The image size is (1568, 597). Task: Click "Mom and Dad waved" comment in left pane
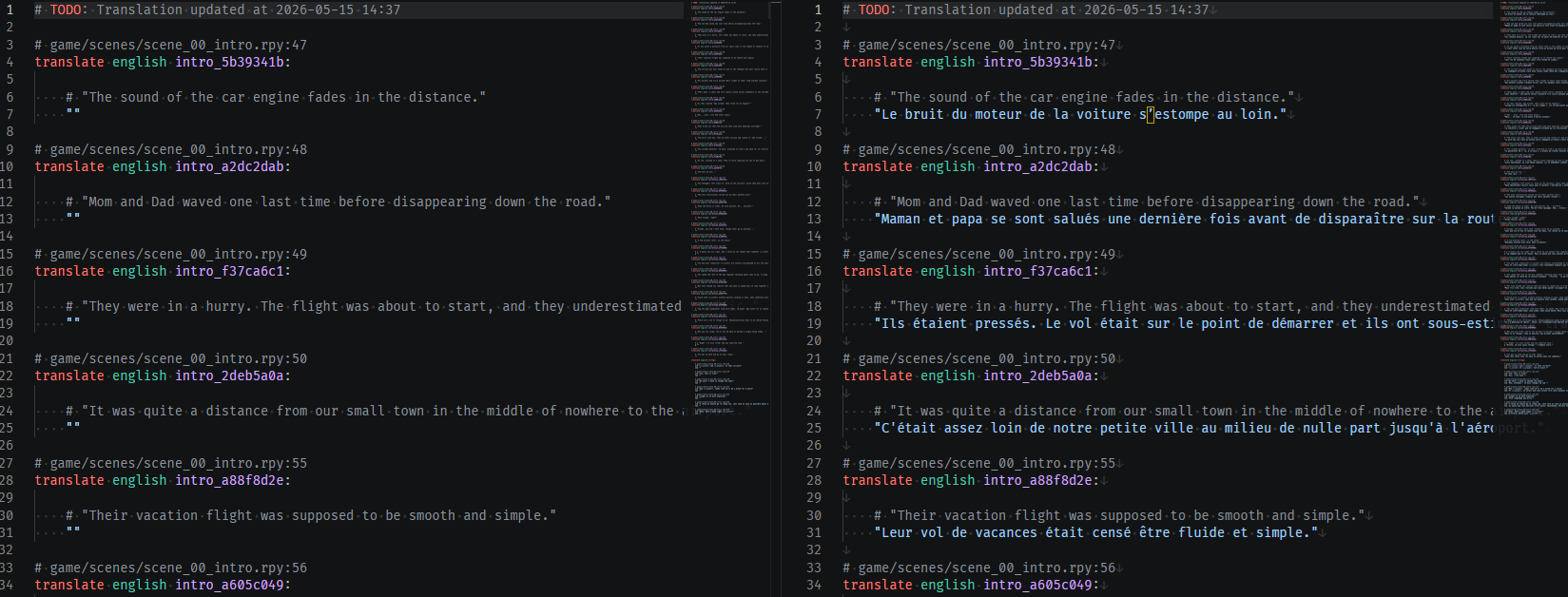[339, 202]
